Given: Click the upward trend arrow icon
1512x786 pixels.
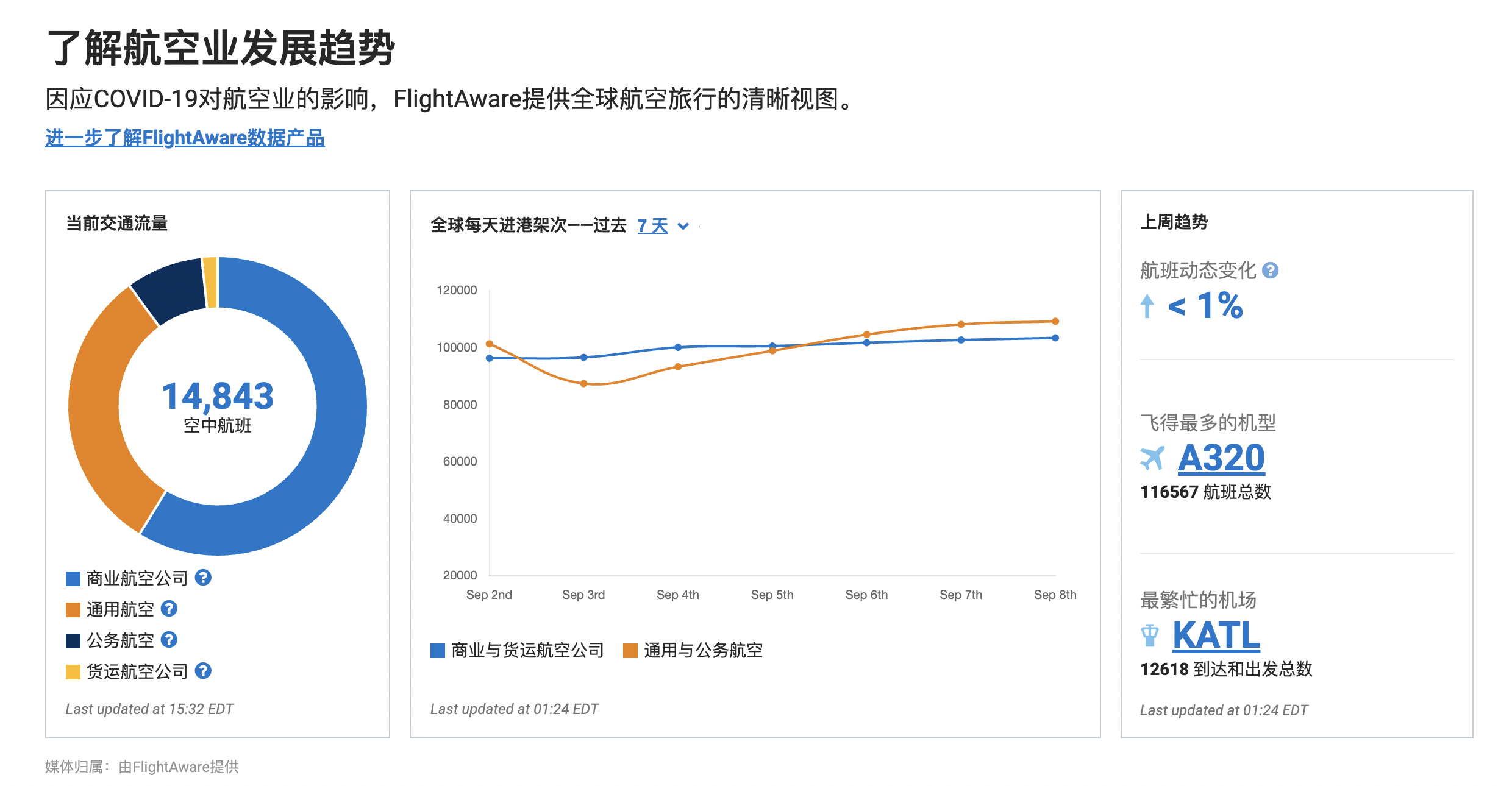Looking at the screenshot, I should 1147,306.
